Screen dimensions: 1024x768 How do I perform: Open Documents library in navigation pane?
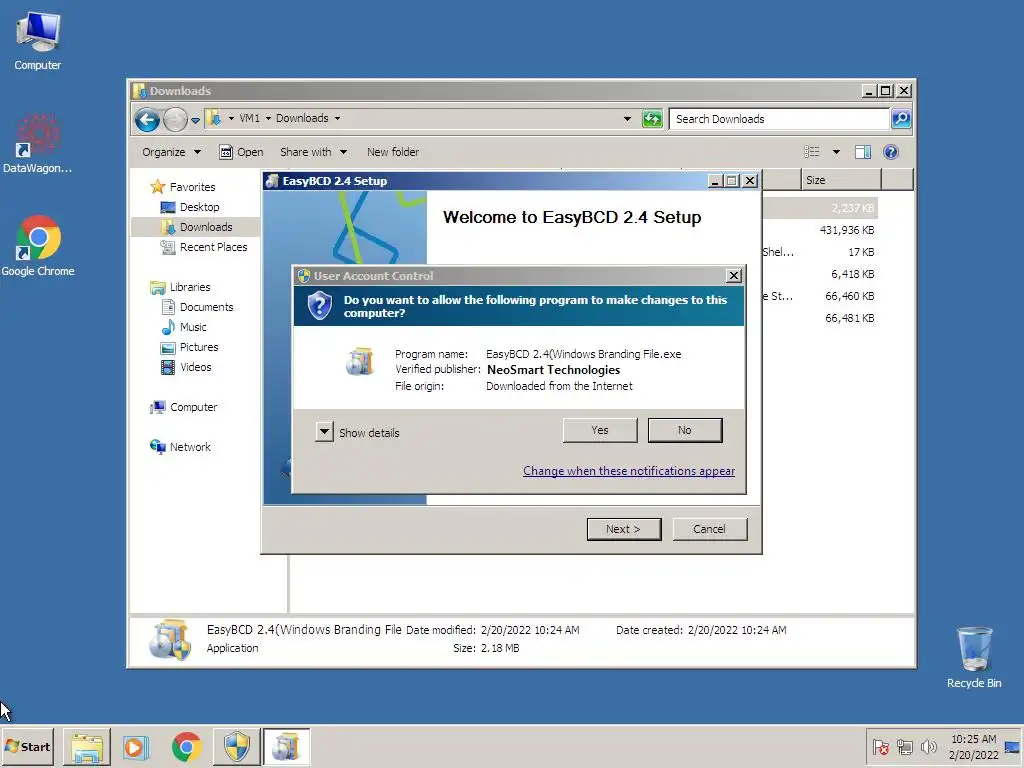point(197,307)
